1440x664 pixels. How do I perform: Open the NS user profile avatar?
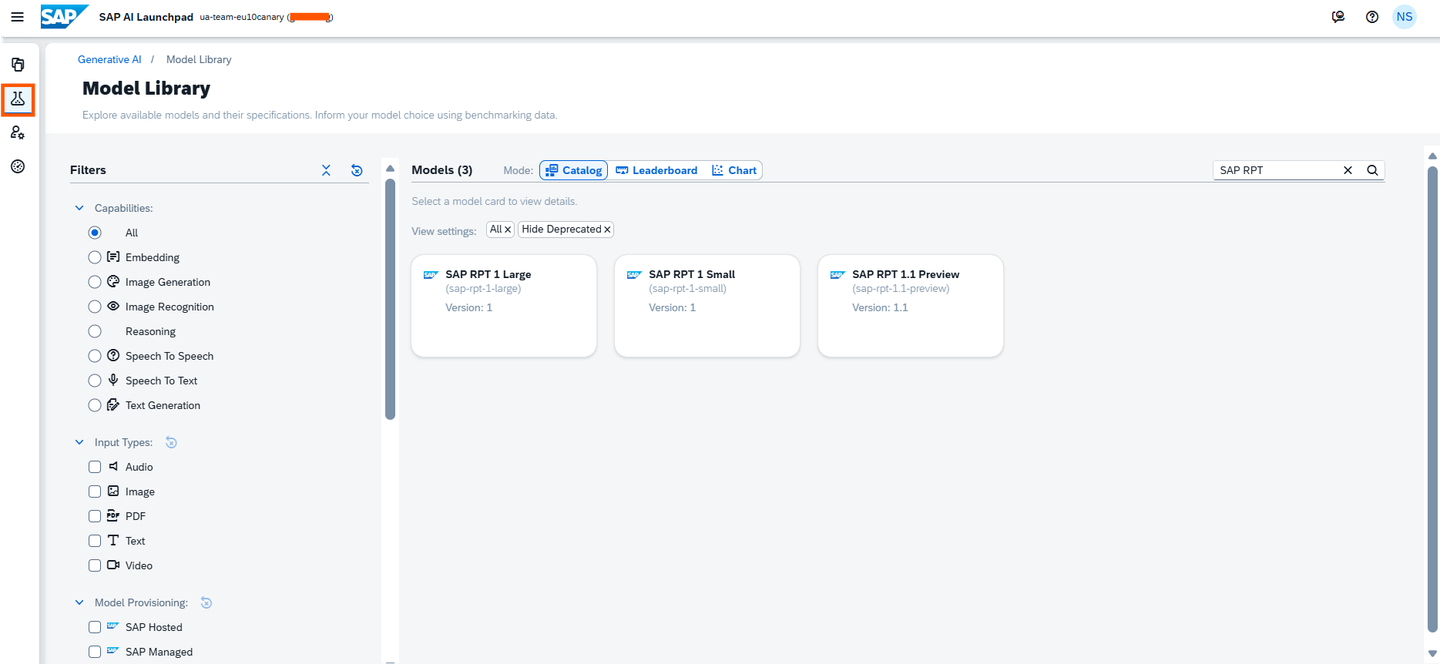pos(1405,17)
